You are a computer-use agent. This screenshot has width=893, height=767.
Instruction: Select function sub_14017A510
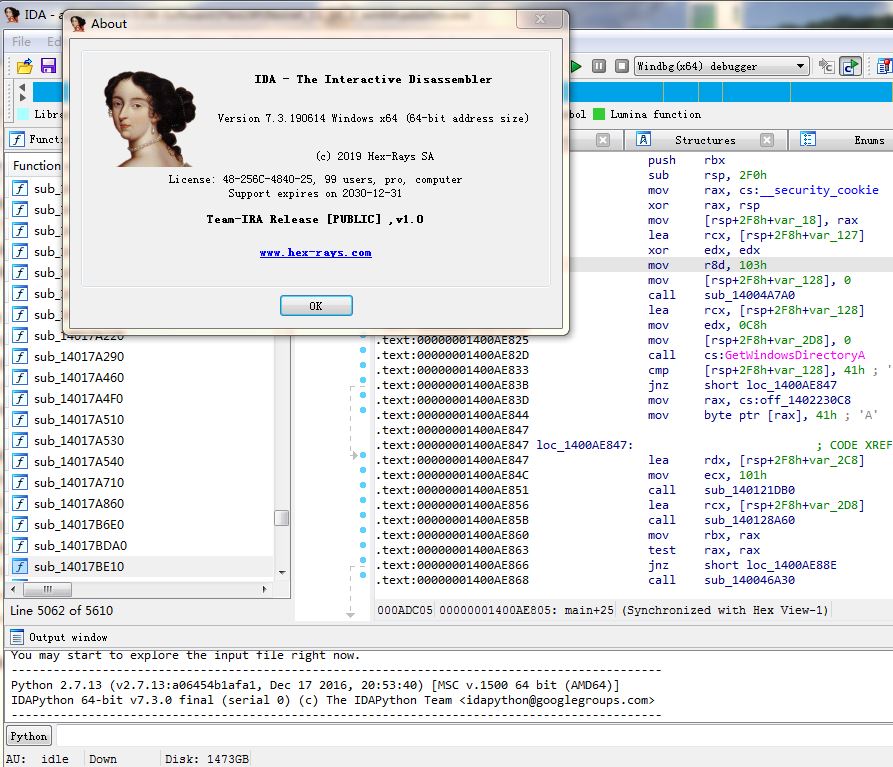(x=79, y=420)
